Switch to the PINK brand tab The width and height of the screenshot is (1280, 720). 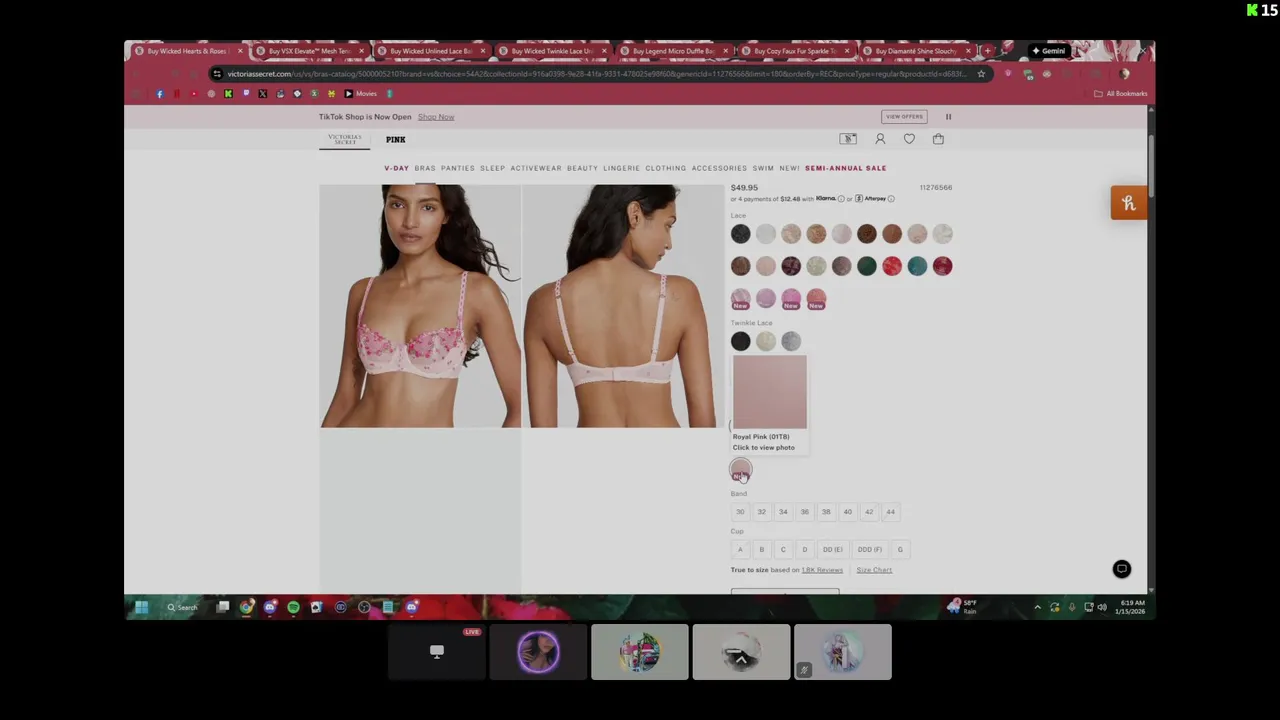tap(396, 140)
